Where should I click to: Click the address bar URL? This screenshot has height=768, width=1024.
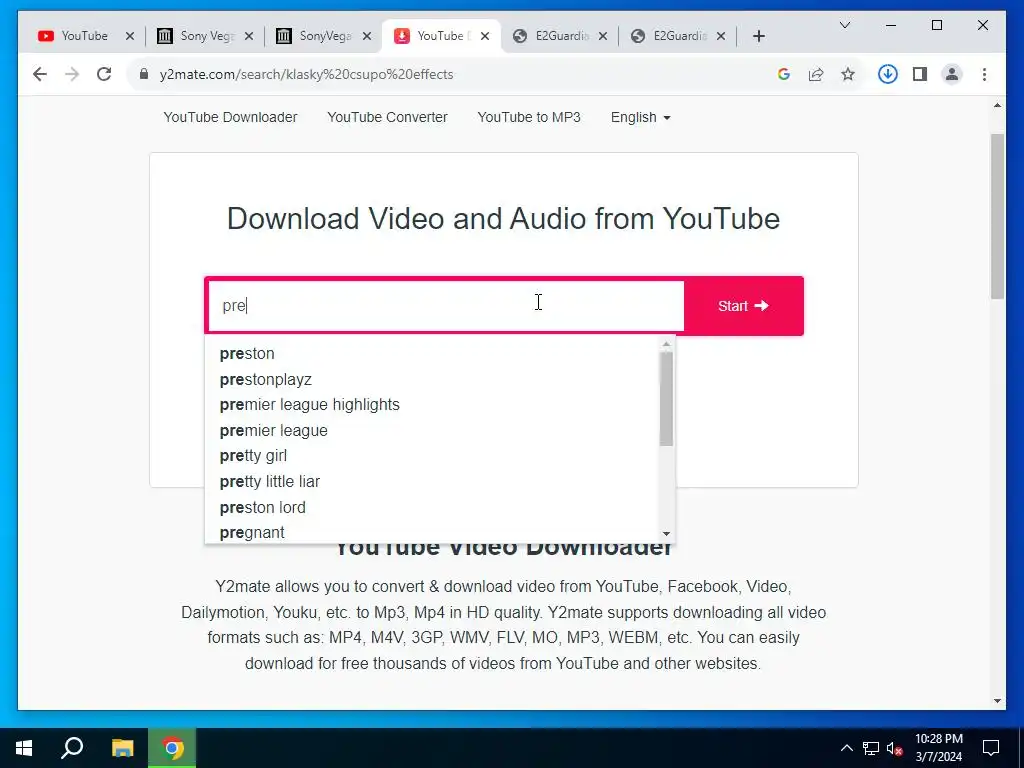point(306,74)
